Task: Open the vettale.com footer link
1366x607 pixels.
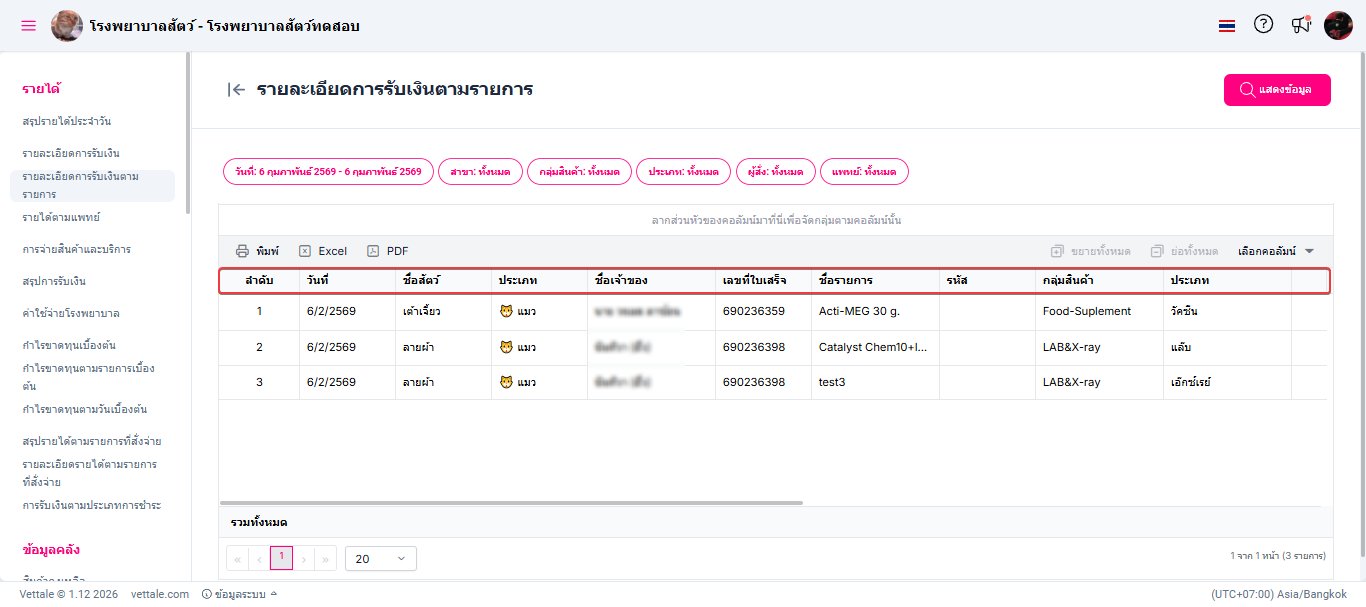Action: coord(160,594)
